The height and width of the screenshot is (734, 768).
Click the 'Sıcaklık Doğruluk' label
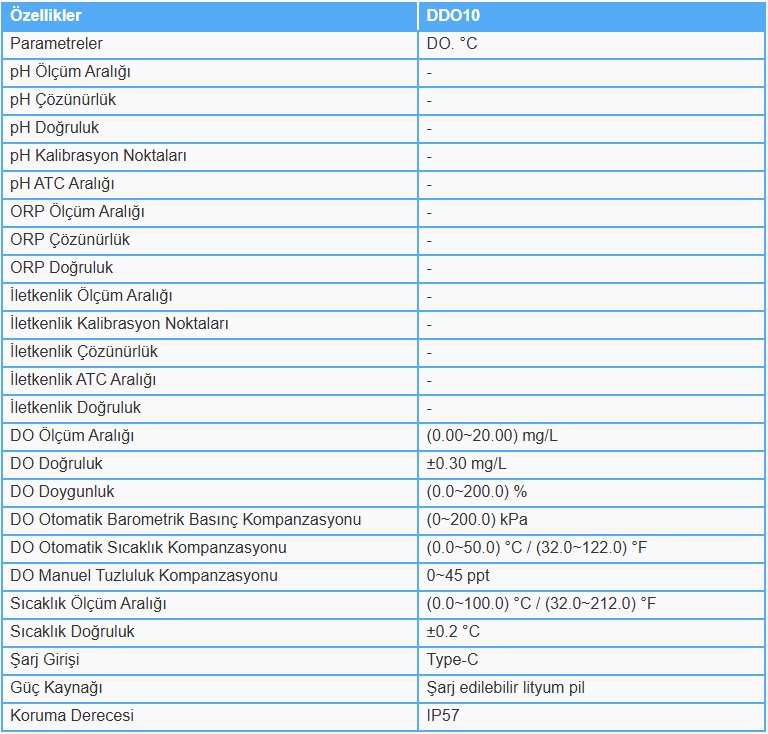(x=72, y=632)
